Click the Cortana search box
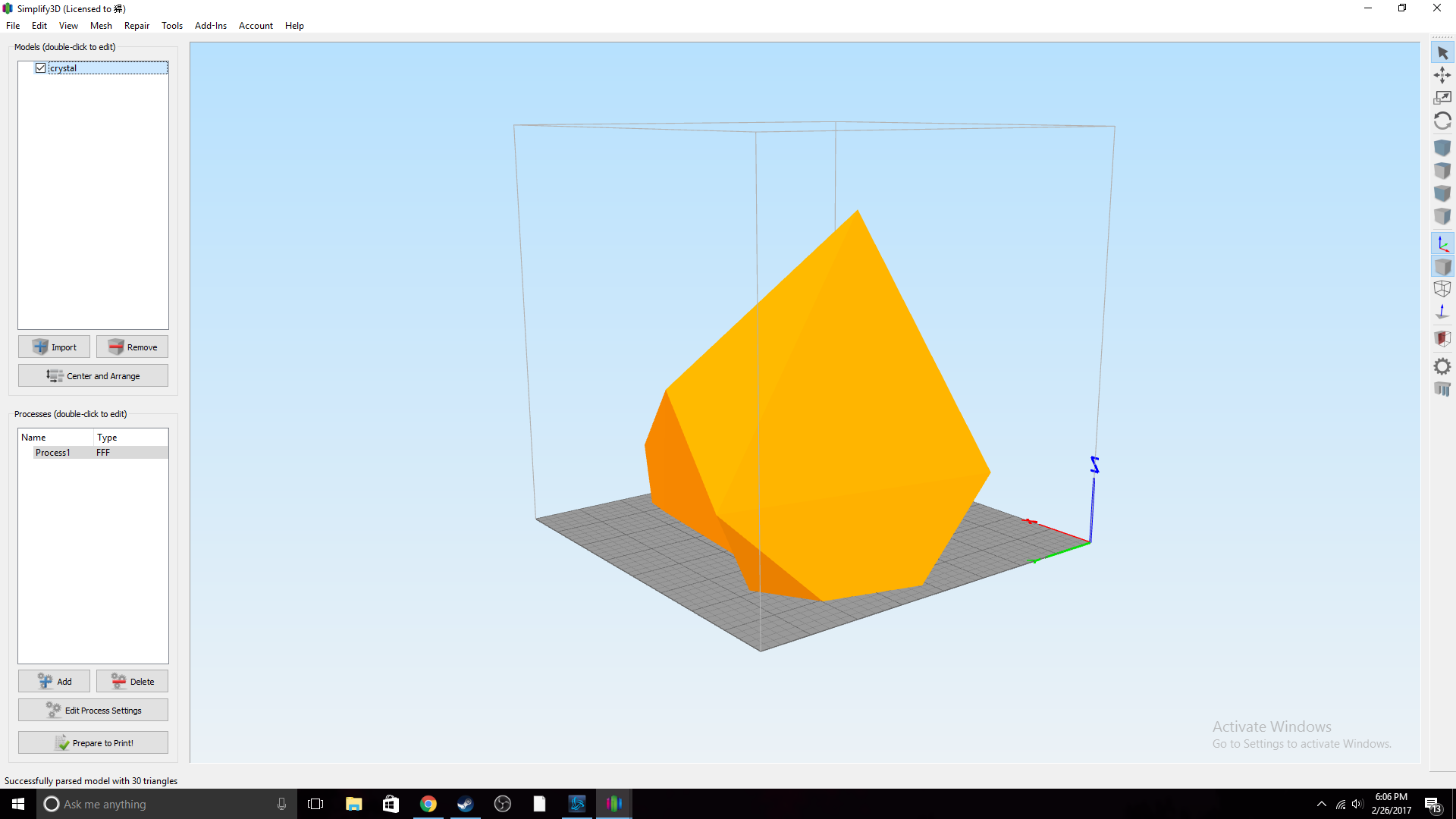 point(167,804)
